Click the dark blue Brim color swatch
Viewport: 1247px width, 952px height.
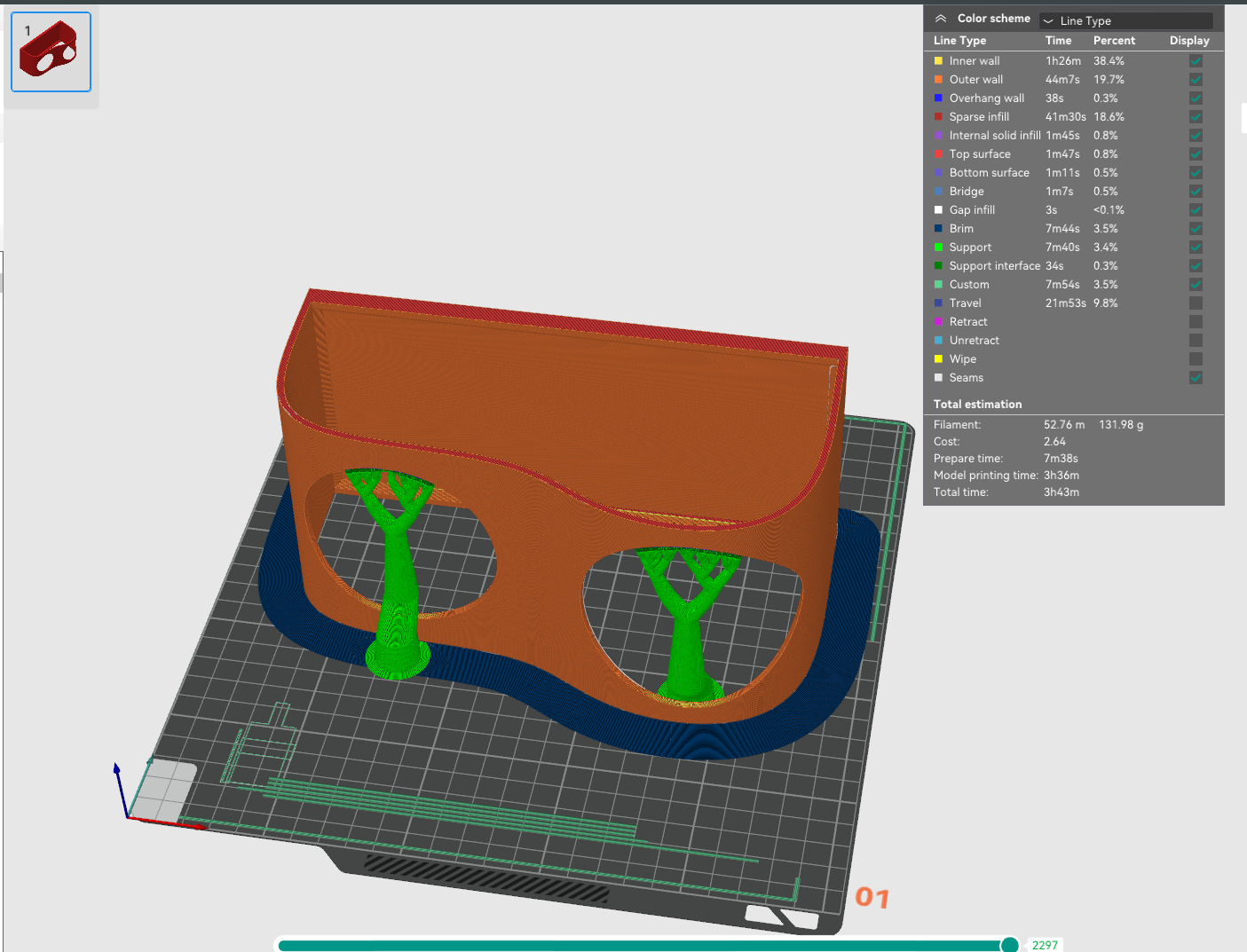pos(938,229)
